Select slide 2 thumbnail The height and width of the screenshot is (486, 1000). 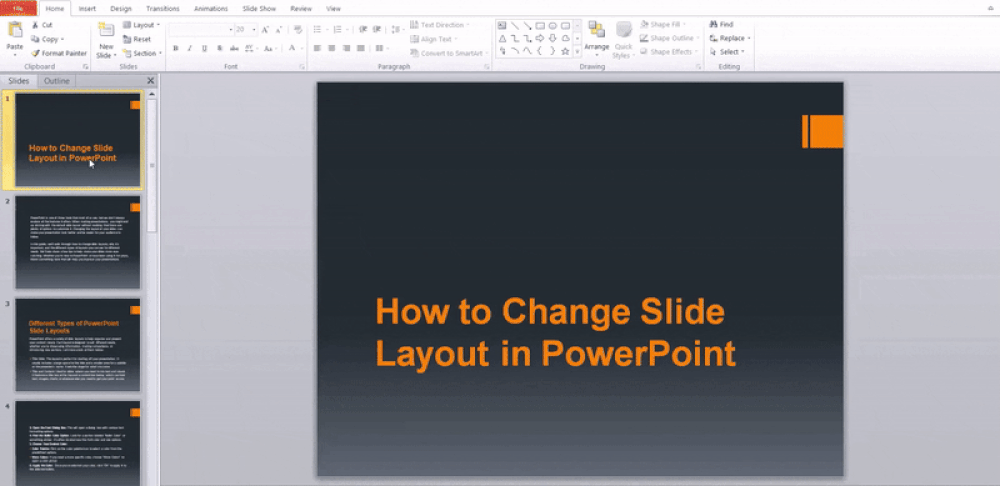pyautogui.click(x=78, y=242)
